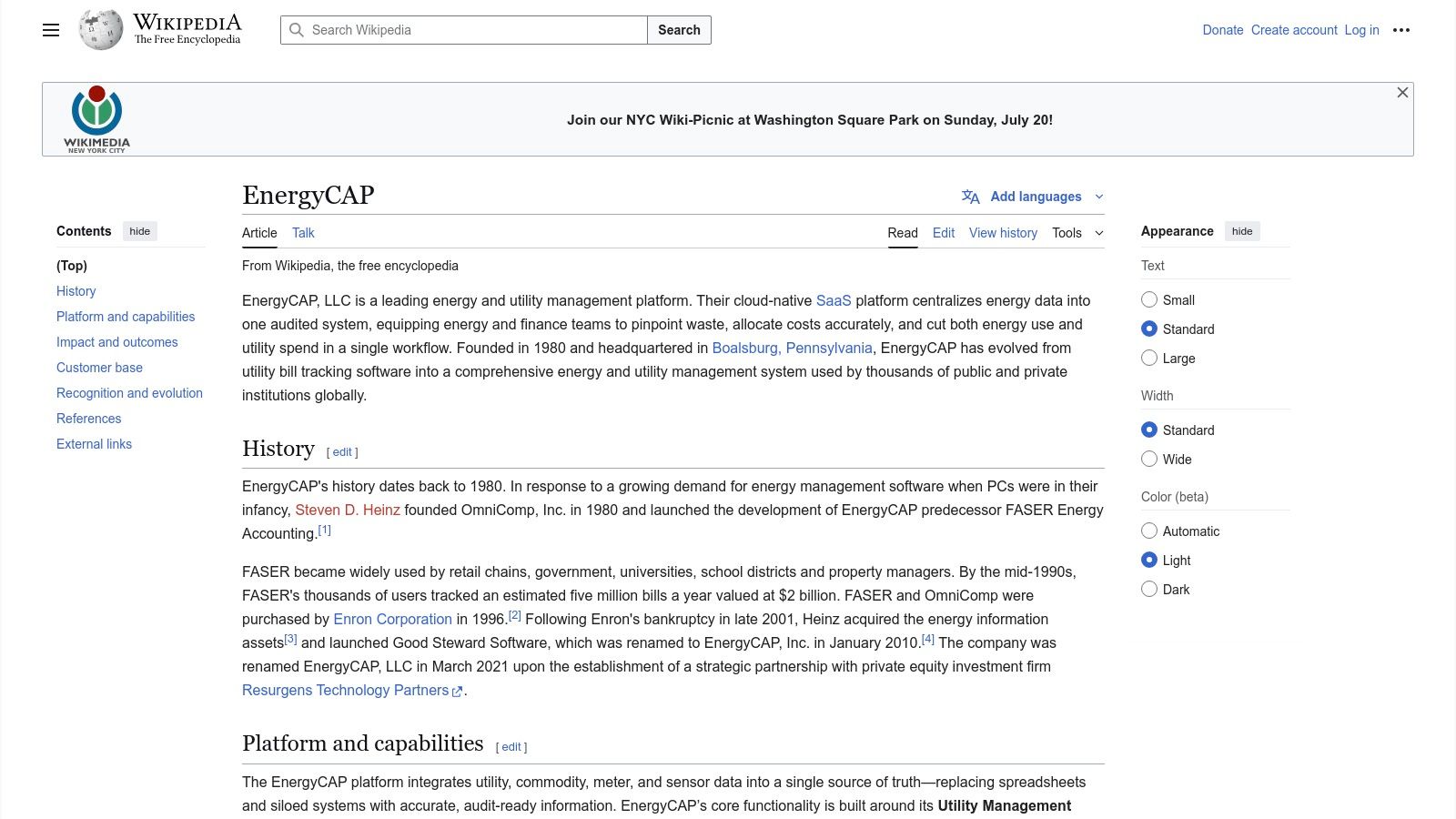Go to Platform and capabilities in contents

(126, 317)
